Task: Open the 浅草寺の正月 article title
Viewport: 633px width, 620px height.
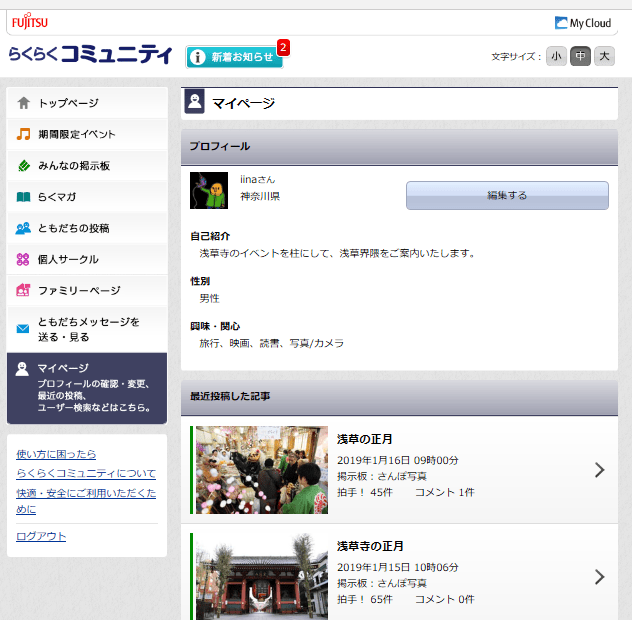Action: (370, 546)
